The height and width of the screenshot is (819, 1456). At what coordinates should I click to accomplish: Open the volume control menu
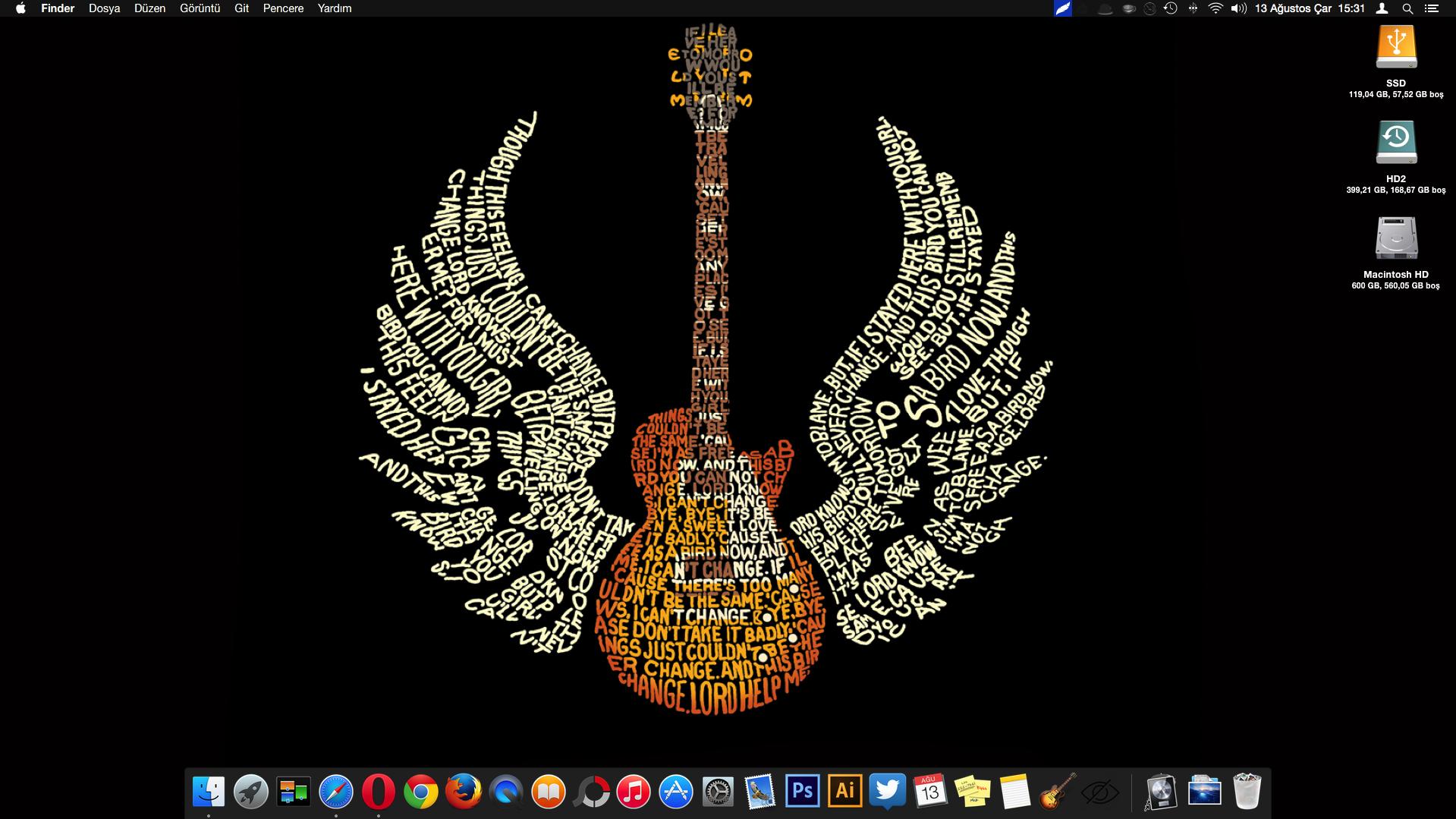tap(1238, 8)
